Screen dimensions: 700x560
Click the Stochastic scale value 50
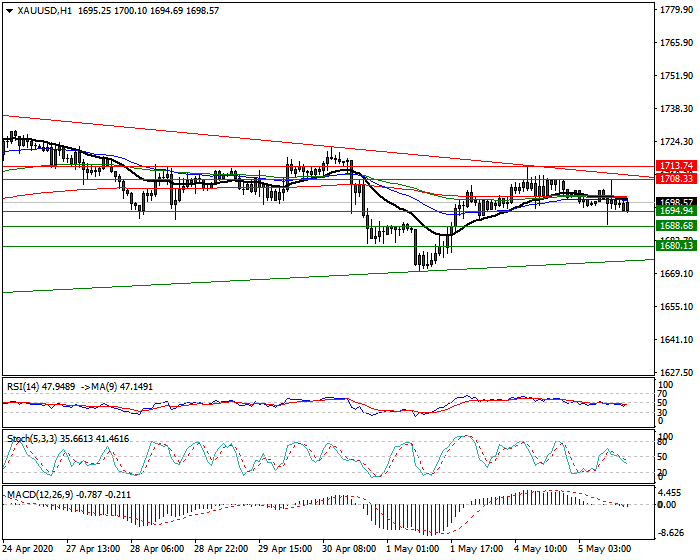click(x=662, y=457)
